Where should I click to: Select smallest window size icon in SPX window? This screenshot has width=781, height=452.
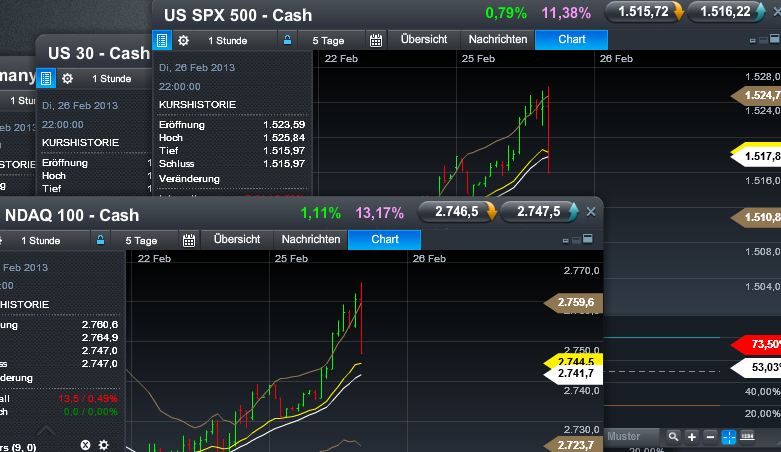[753, 41]
